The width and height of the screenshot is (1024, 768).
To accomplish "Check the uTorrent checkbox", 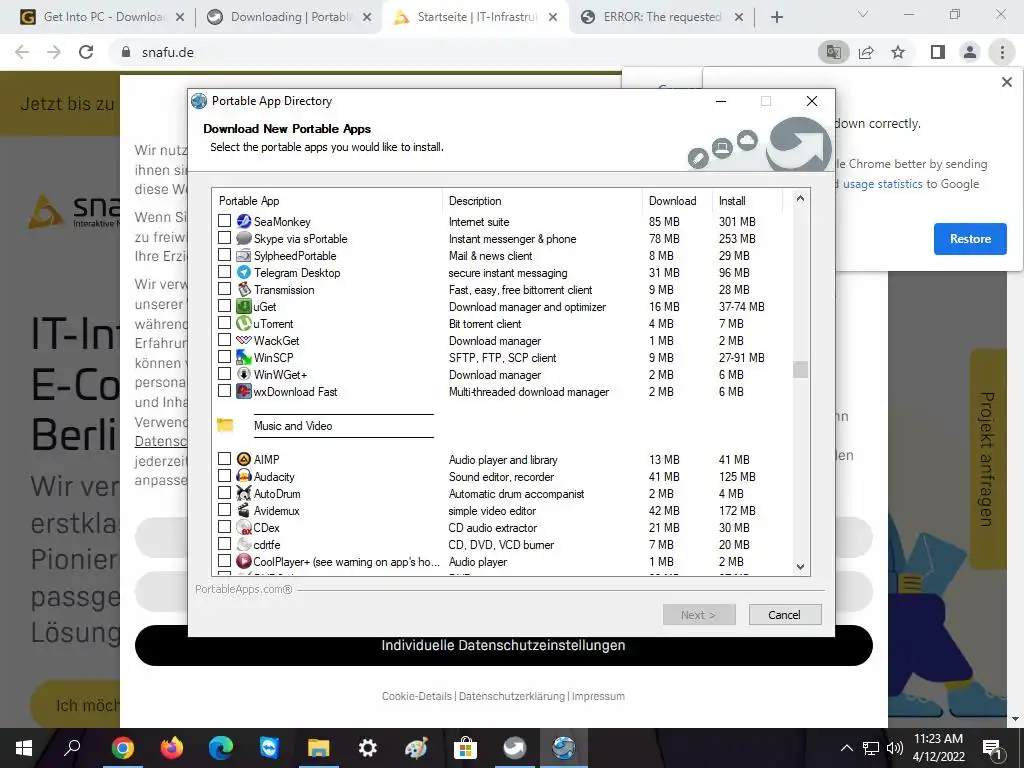I will tap(224, 323).
